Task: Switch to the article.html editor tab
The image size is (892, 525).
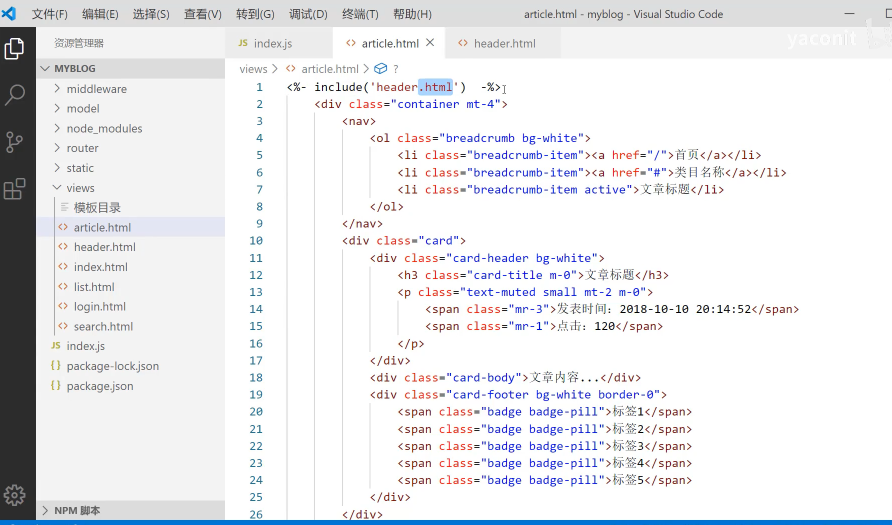Action: [390, 43]
